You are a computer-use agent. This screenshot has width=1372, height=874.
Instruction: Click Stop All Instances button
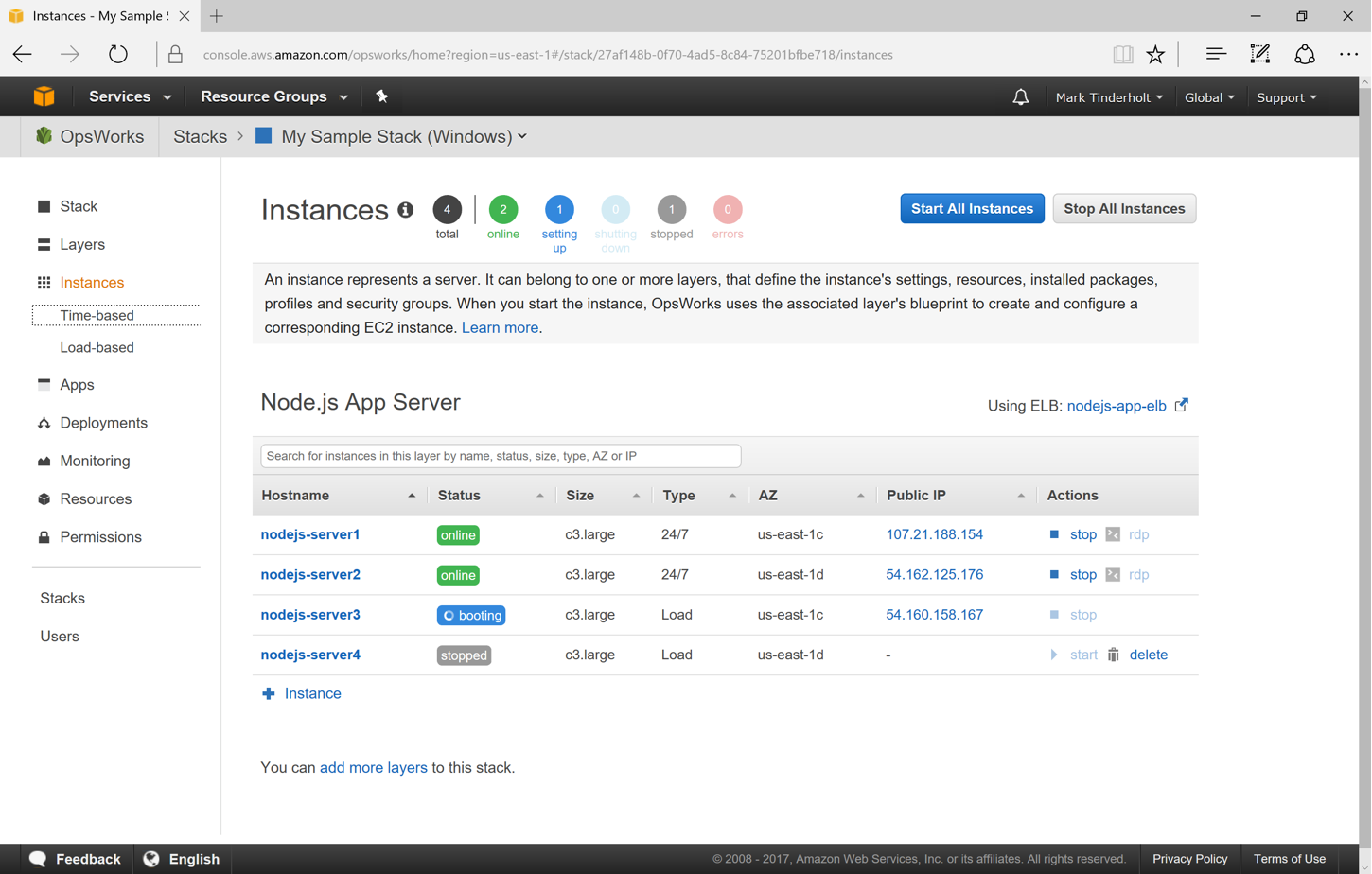pyautogui.click(x=1124, y=208)
